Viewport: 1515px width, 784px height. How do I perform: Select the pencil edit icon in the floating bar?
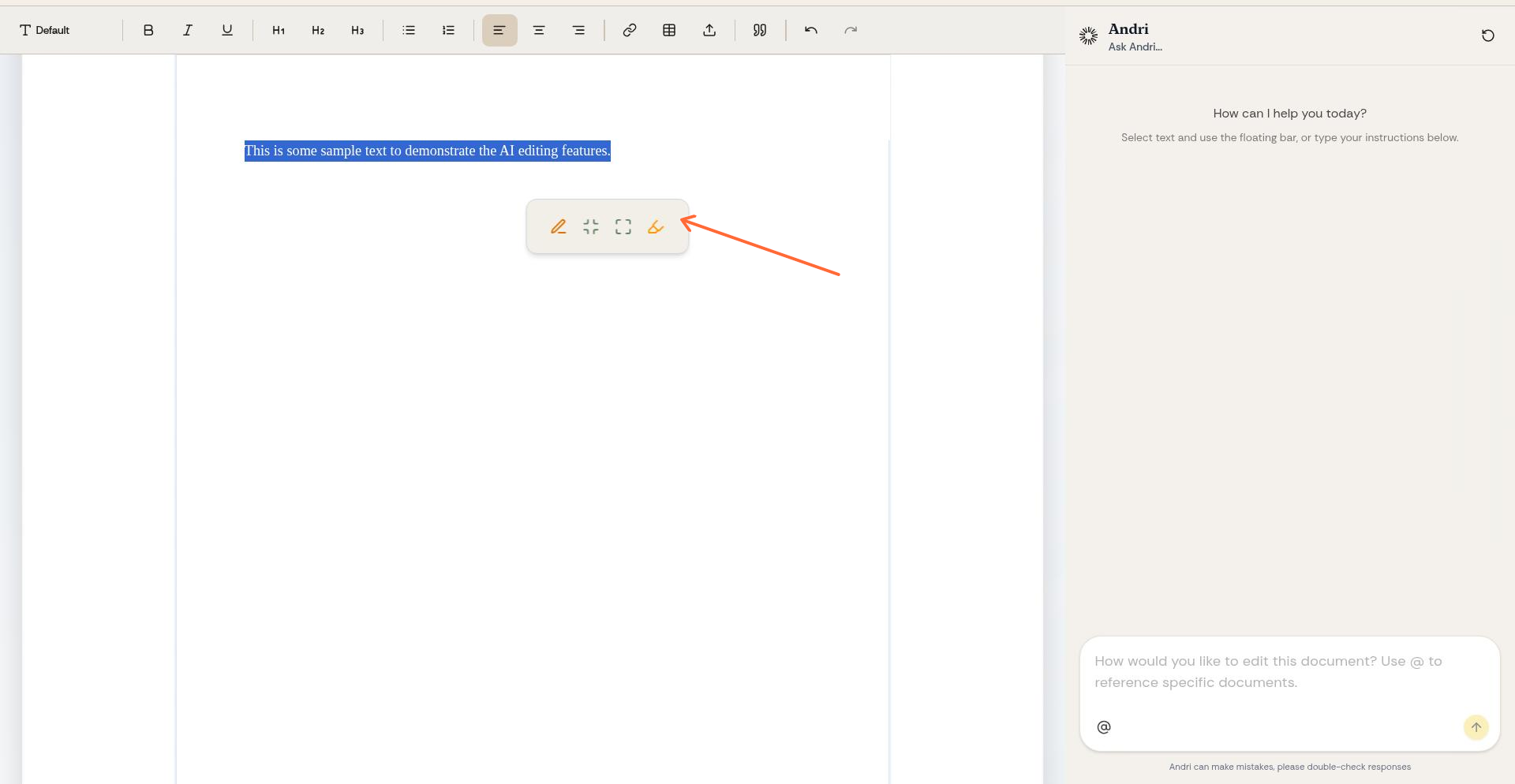pyautogui.click(x=559, y=226)
